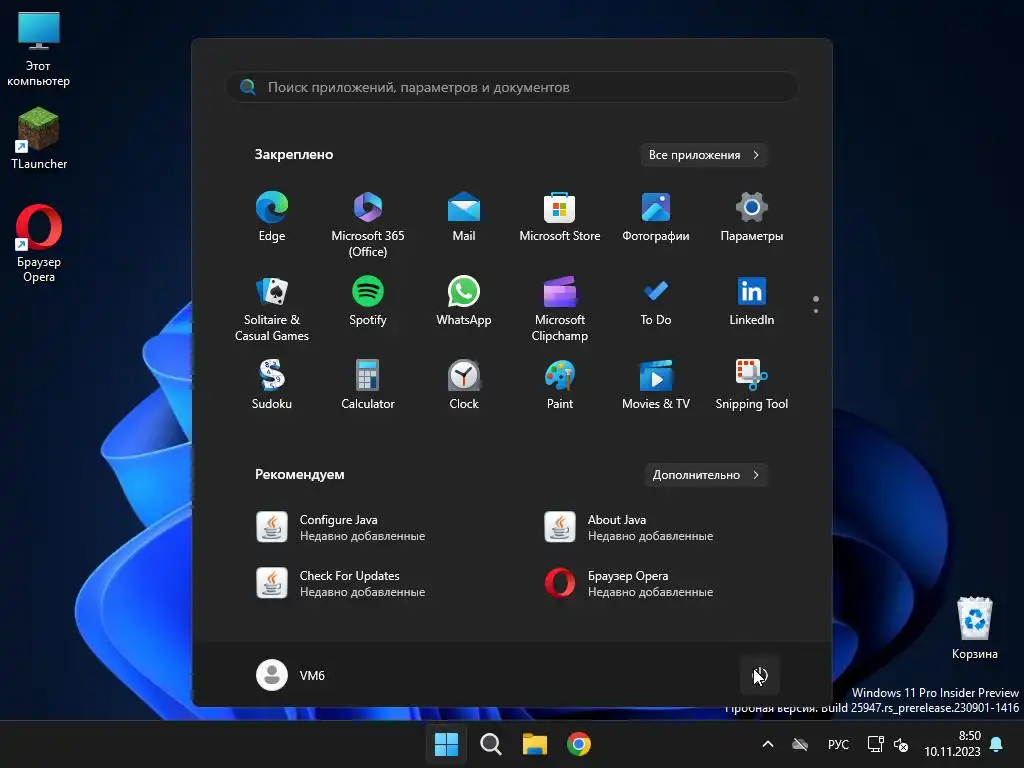This screenshot has height=768, width=1024.
Task: Click the Start menu search field
Action: click(x=512, y=87)
